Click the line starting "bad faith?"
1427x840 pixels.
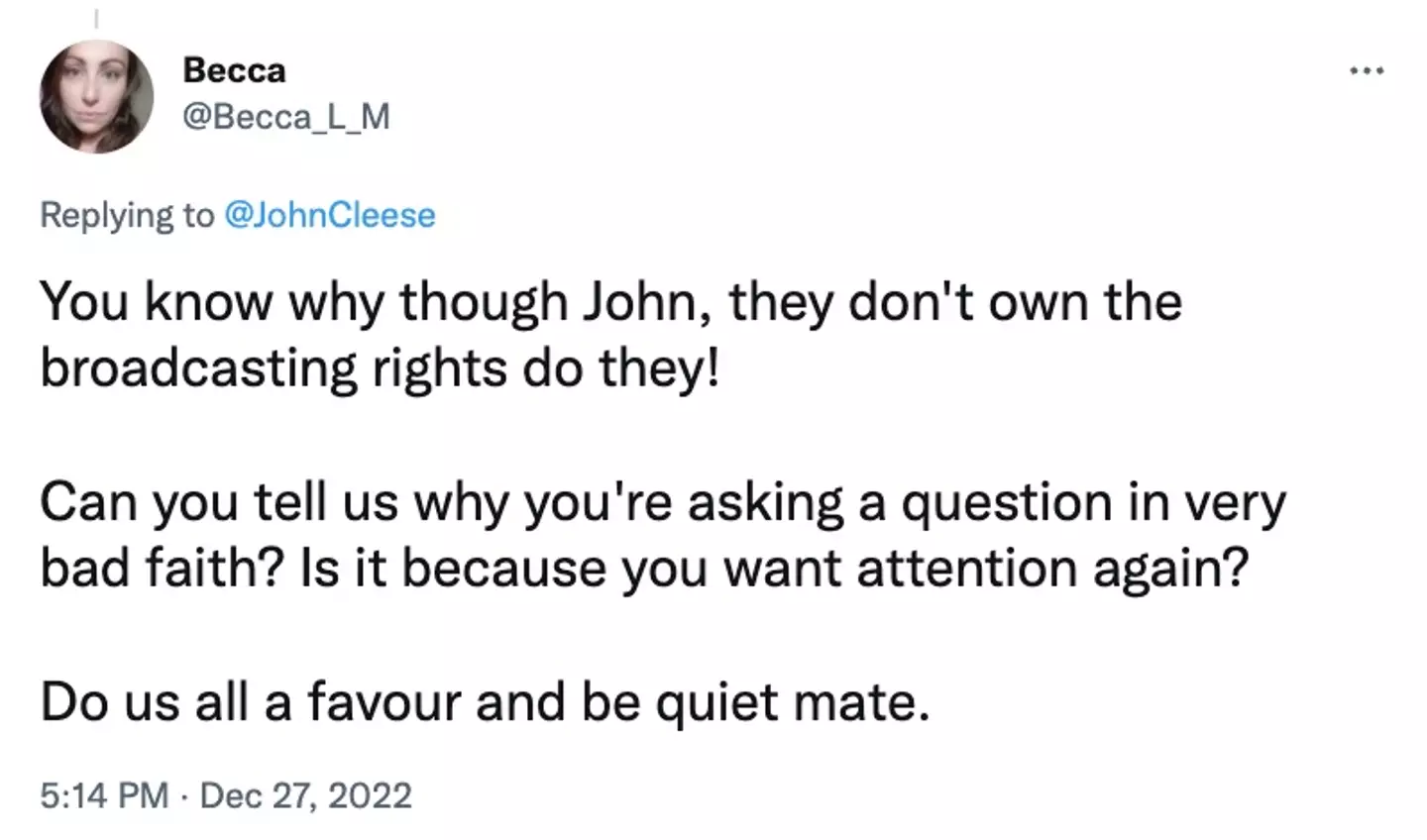click(642, 569)
